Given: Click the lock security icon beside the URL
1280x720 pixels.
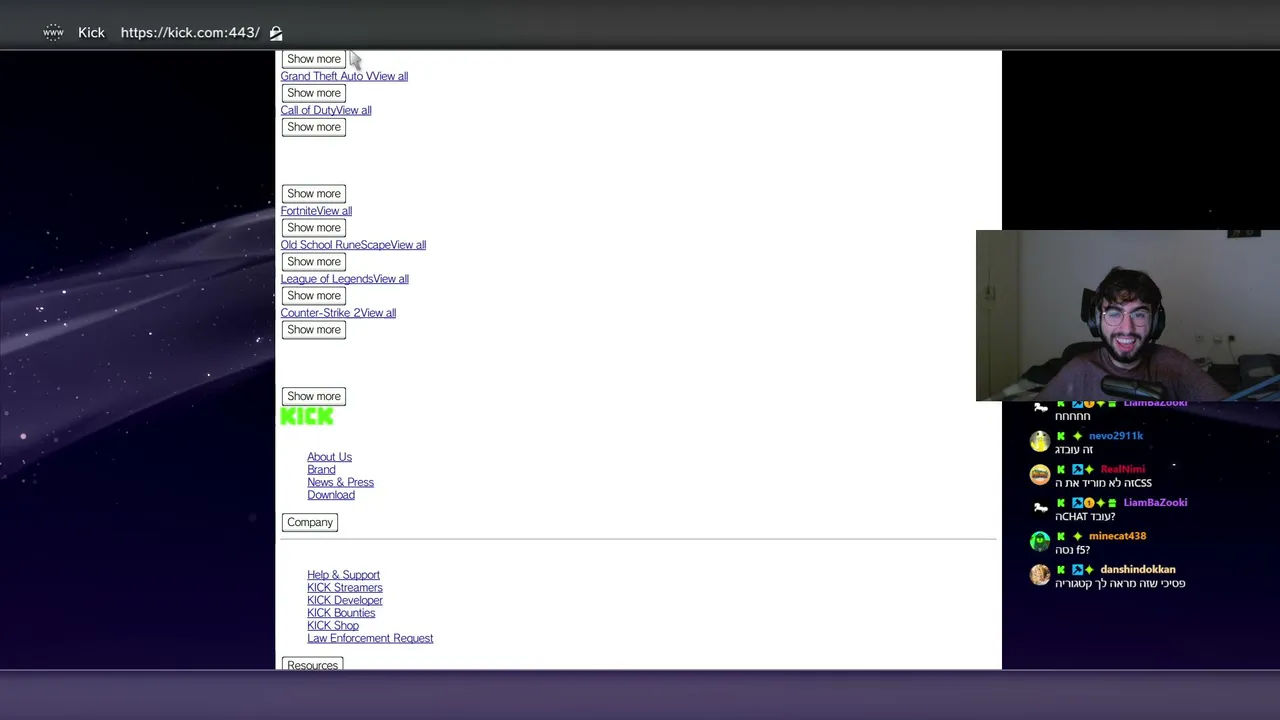Looking at the screenshot, I should pos(276,33).
